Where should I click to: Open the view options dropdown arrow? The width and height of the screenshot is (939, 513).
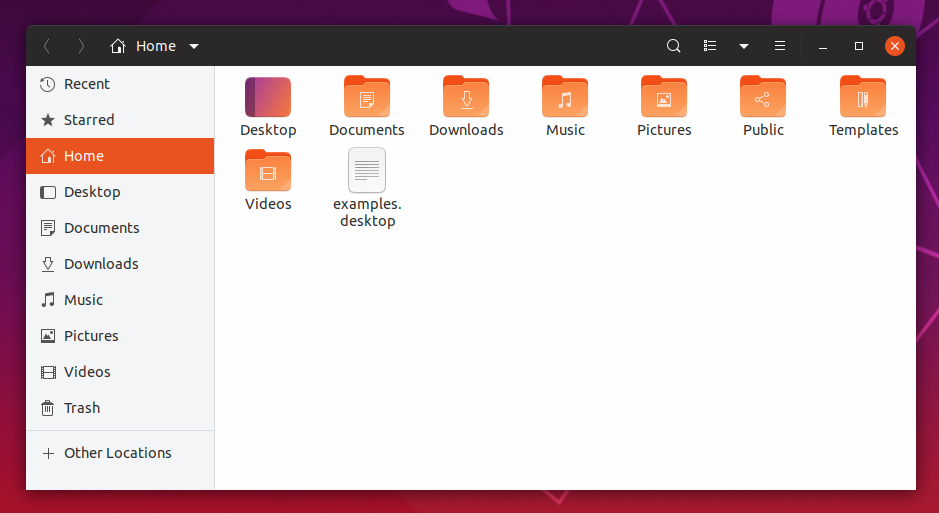(743, 46)
